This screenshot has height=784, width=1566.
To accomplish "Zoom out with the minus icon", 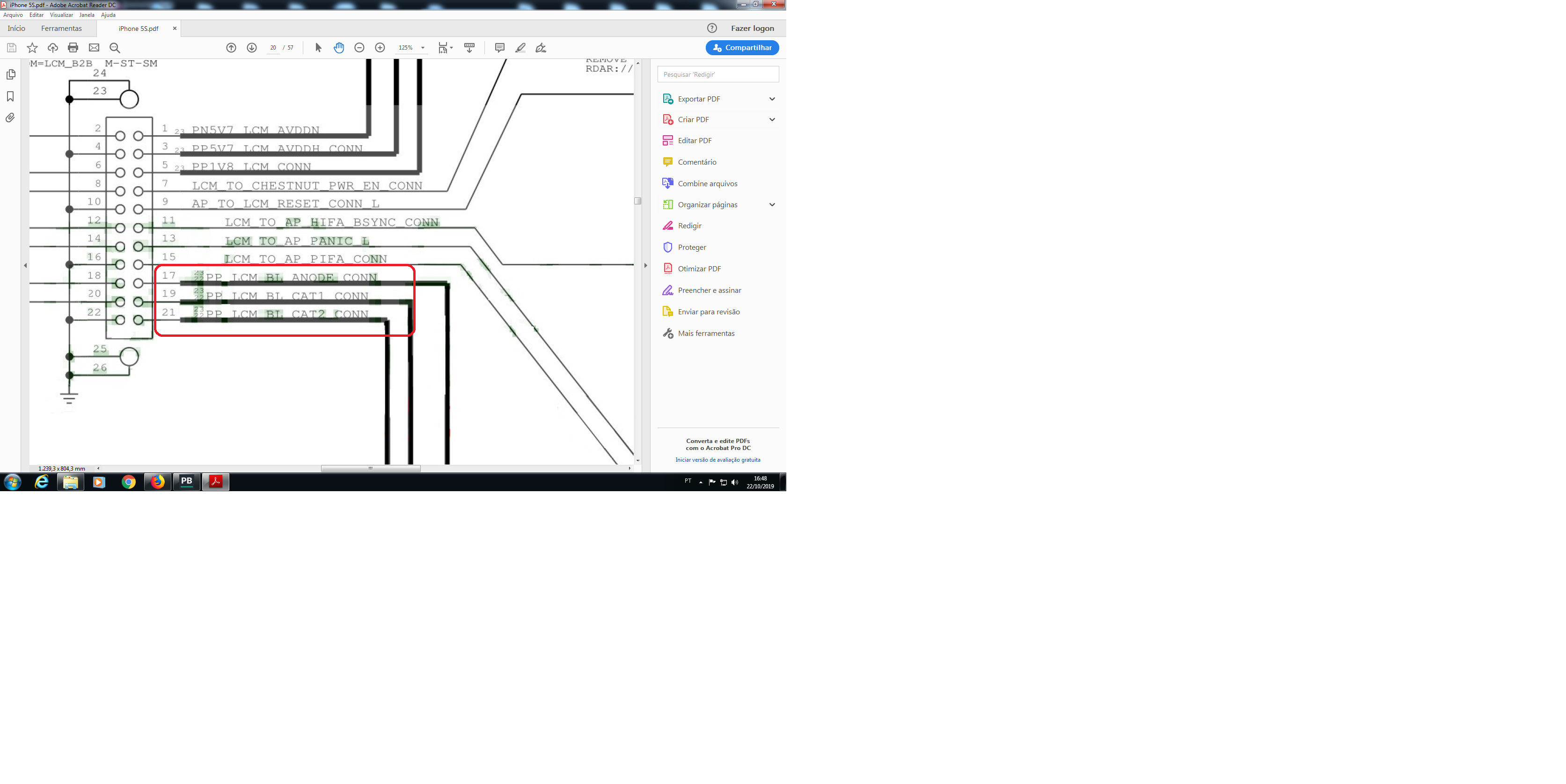I will tap(359, 47).
